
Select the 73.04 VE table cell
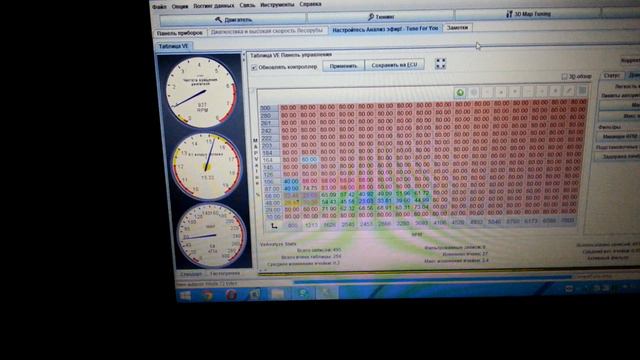pyautogui.click(x=422, y=207)
